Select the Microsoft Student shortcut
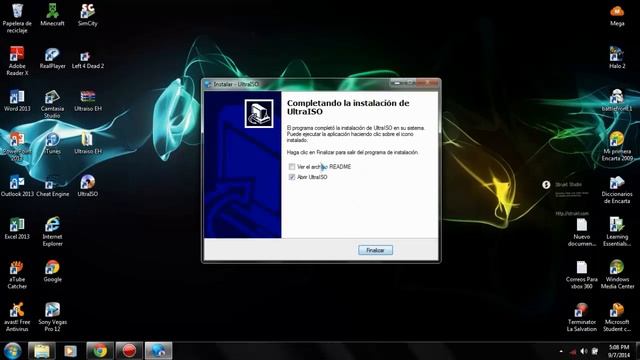Viewport: 640px width, 360px height. tap(617, 317)
